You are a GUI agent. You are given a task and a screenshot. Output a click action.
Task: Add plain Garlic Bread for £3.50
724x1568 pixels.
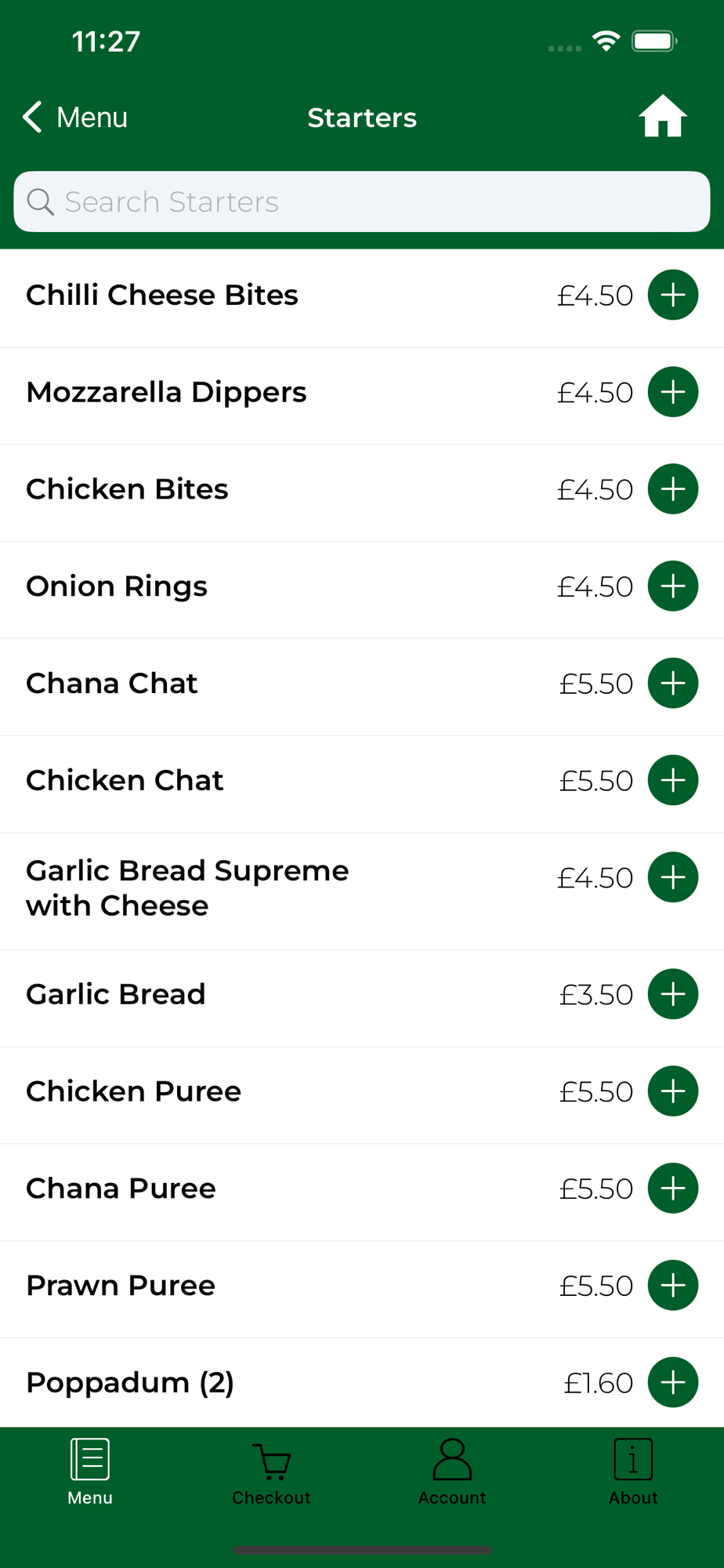tap(672, 994)
